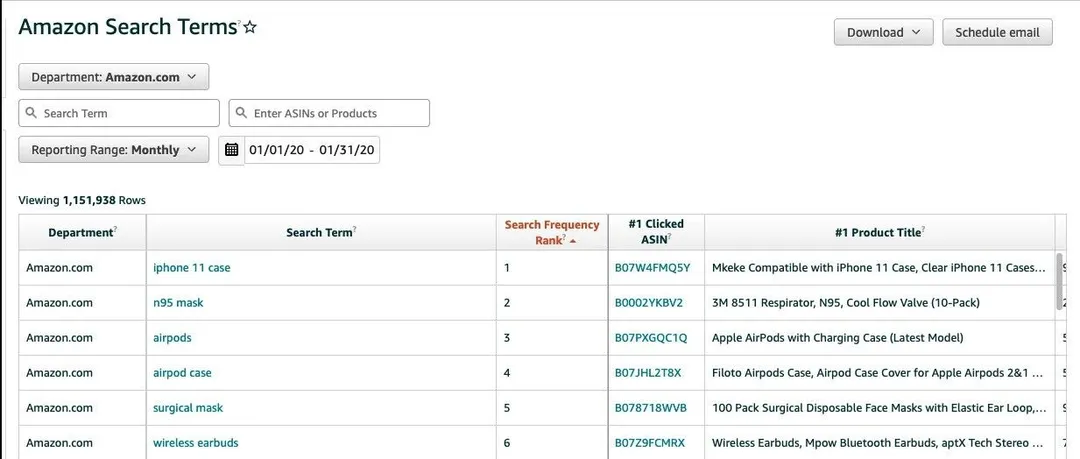The width and height of the screenshot is (1080, 459).
Task: Open the Download dropdown menu
Action: [x=883, y=32]
